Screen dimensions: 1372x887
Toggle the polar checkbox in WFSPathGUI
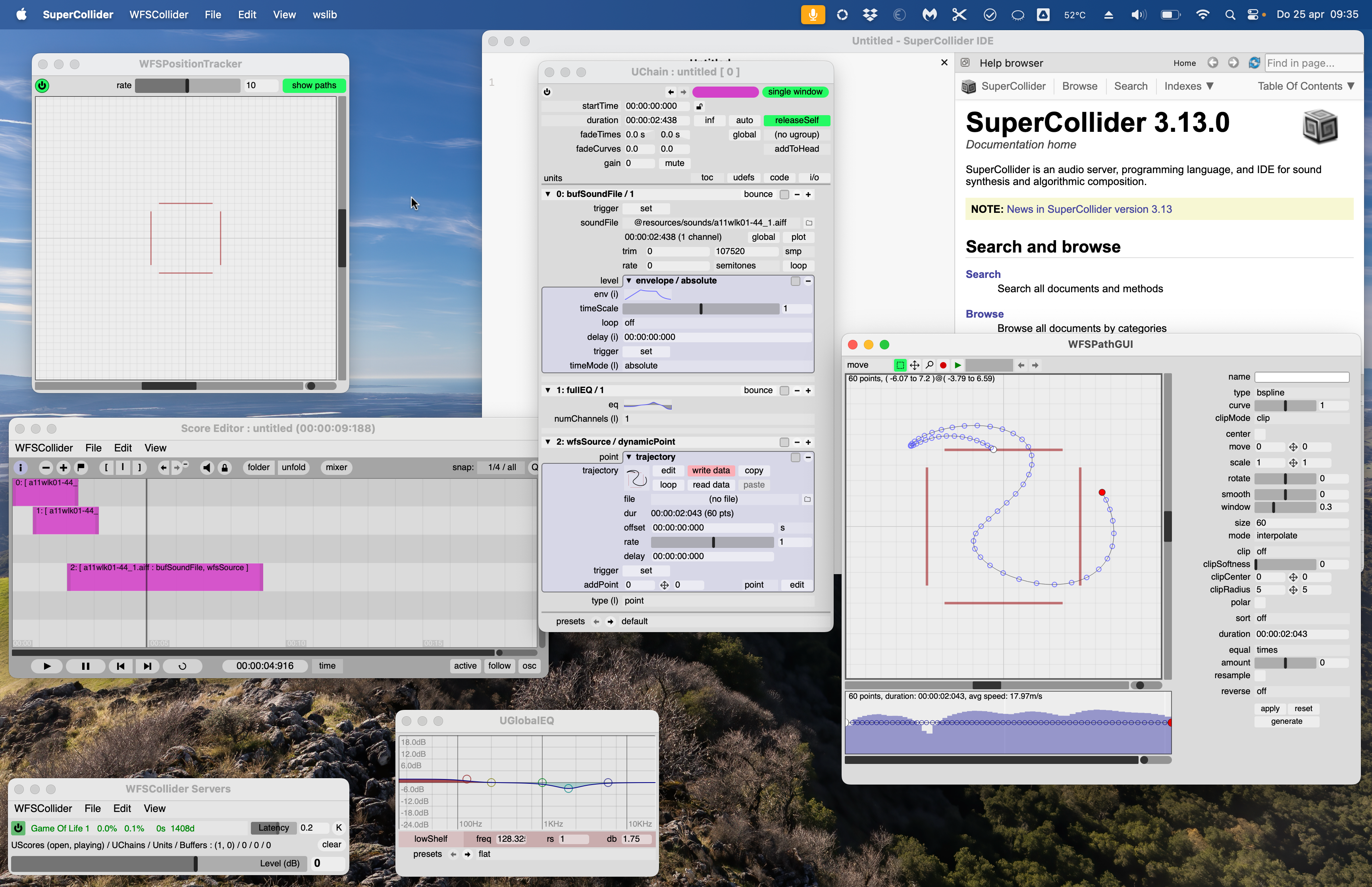coord(1260,602)
